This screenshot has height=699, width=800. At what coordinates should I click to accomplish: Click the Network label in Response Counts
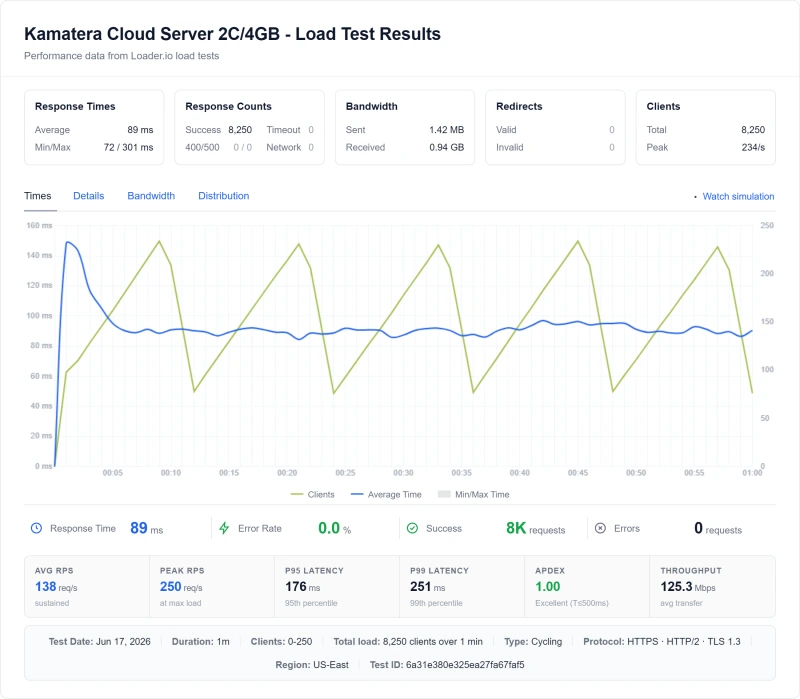(x=284, y=147)
